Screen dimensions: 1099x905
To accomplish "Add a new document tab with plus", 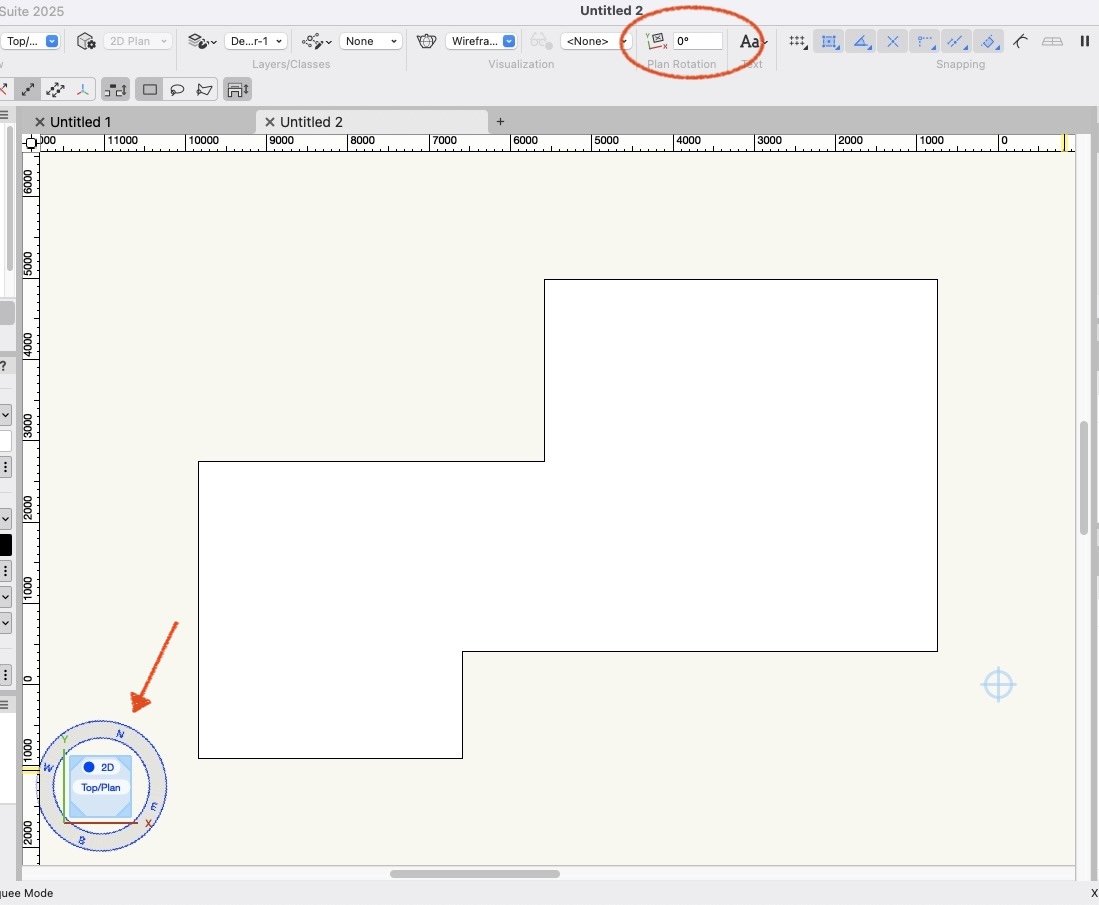I will (x=501, y=122).
